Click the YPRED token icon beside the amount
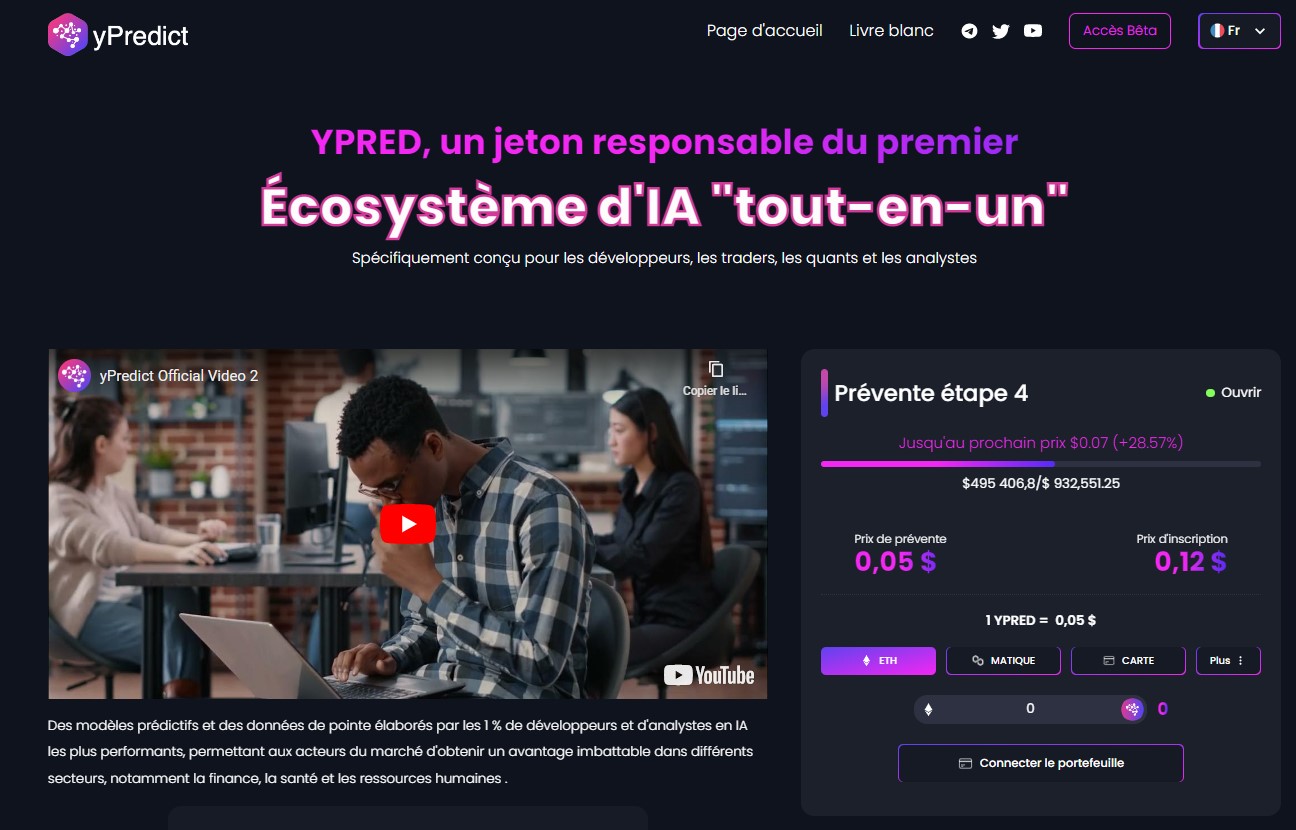Screen dimensions: 1296x830 pyautogui.click(x=1132, y=709)
